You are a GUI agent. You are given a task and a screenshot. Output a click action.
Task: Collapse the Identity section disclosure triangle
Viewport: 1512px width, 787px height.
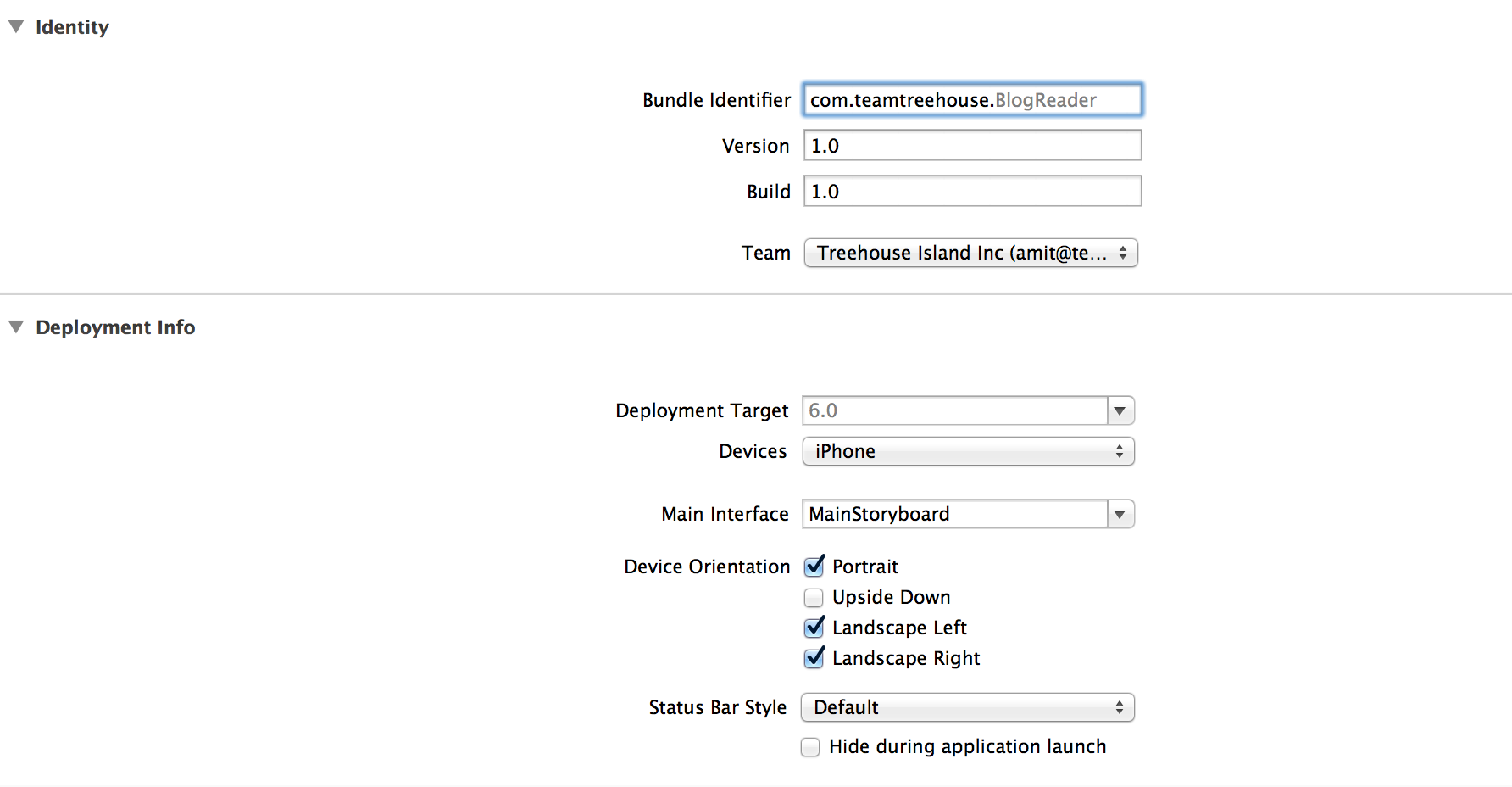(16, 27)
